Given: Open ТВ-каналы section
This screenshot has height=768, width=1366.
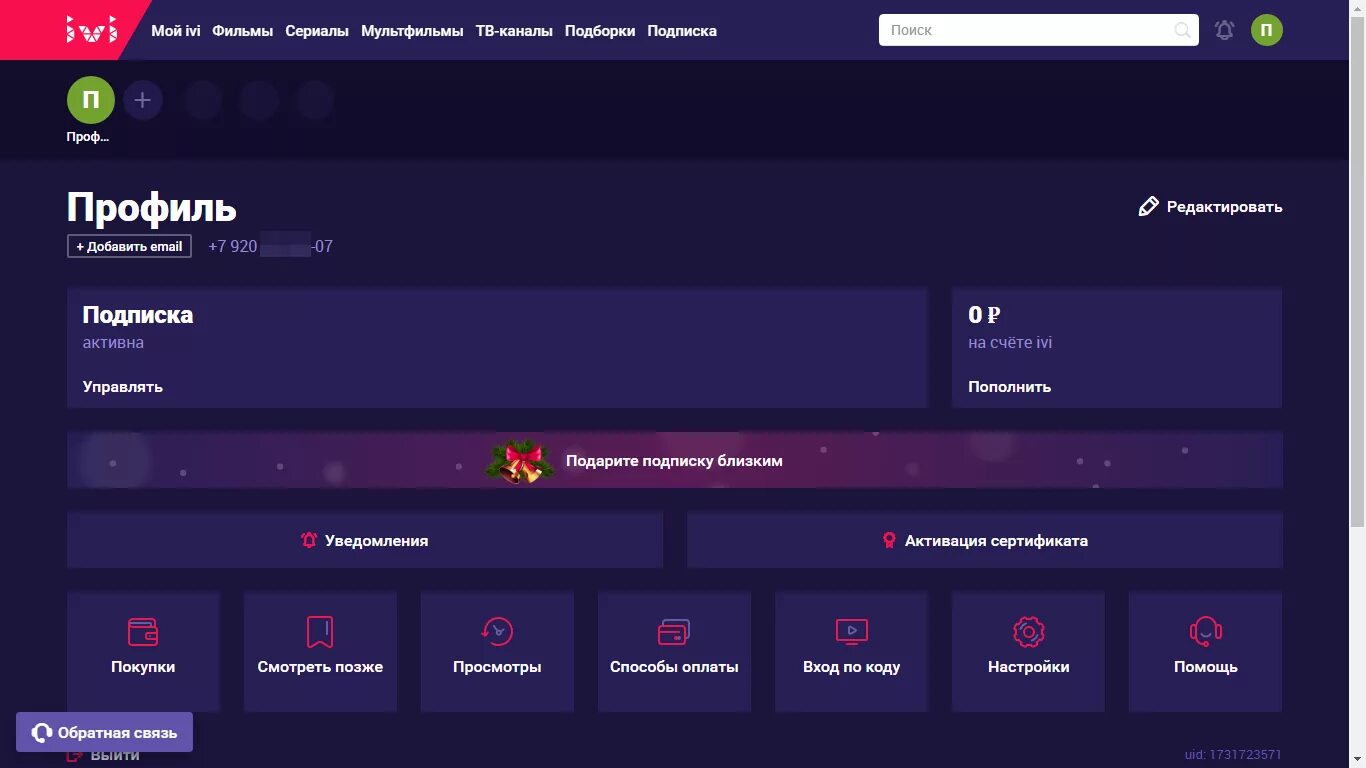Looking at the screenshot, I should pos(514,31).
